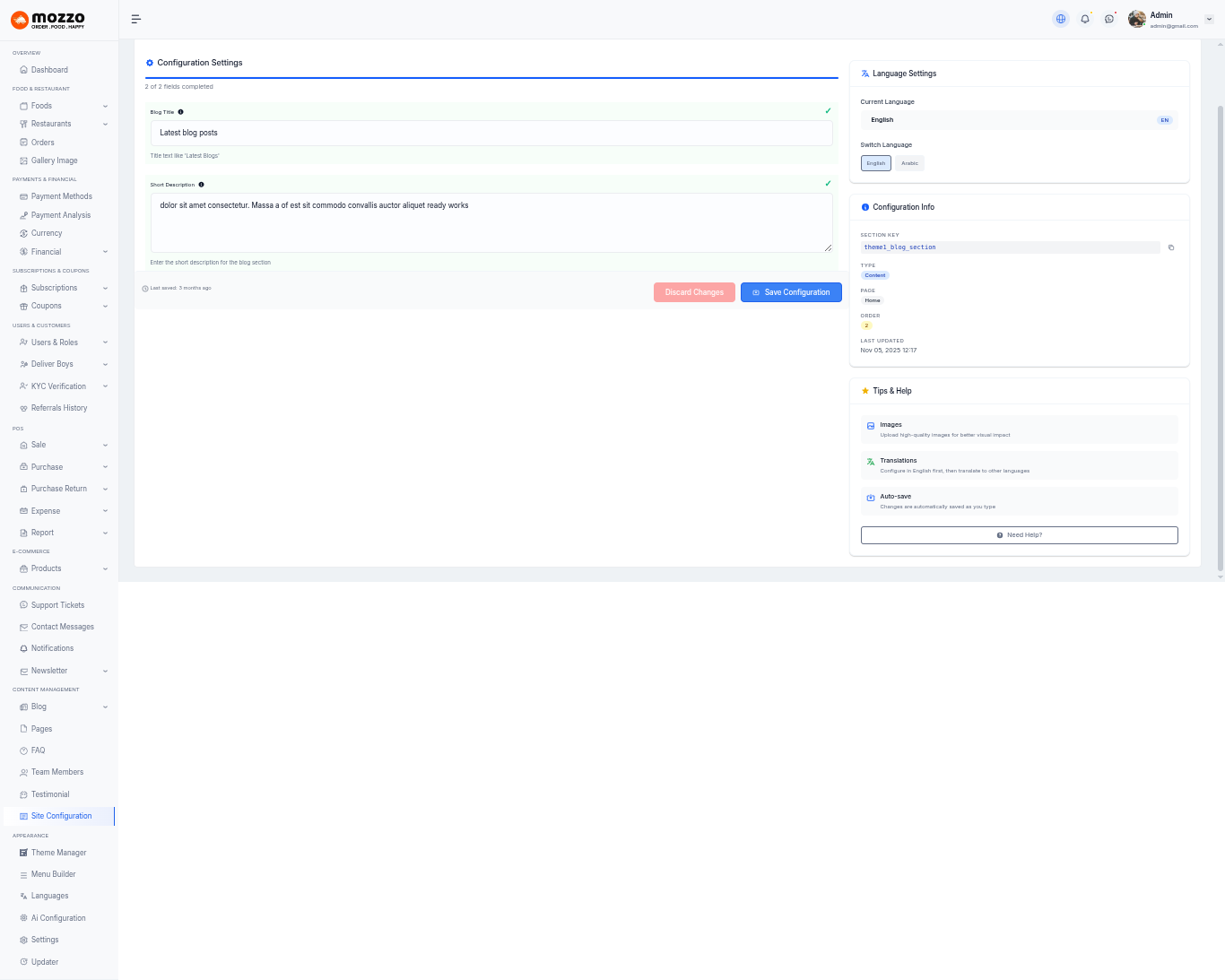Select the English language option

[875, 163]
